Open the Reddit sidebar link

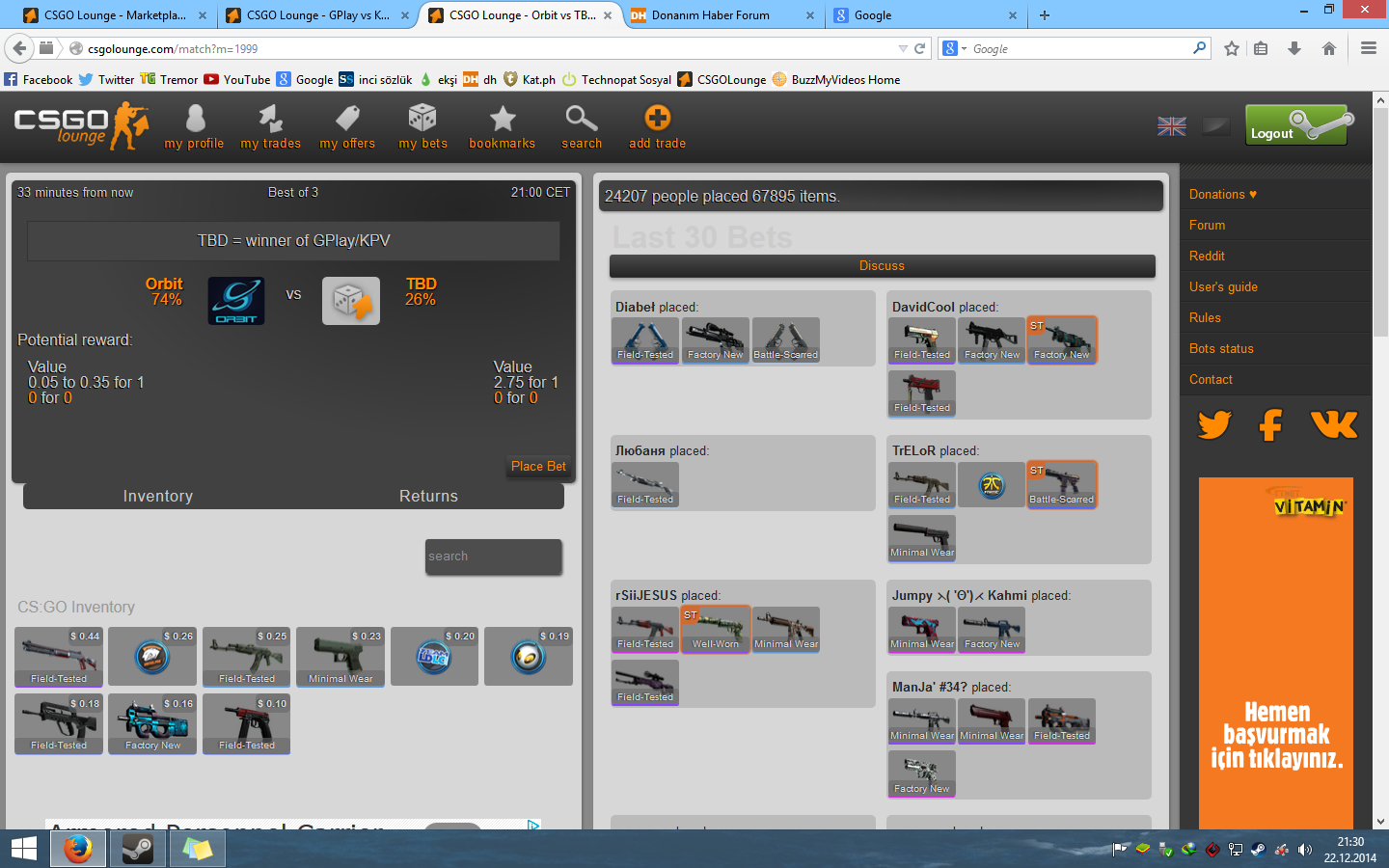(1207, 256)
